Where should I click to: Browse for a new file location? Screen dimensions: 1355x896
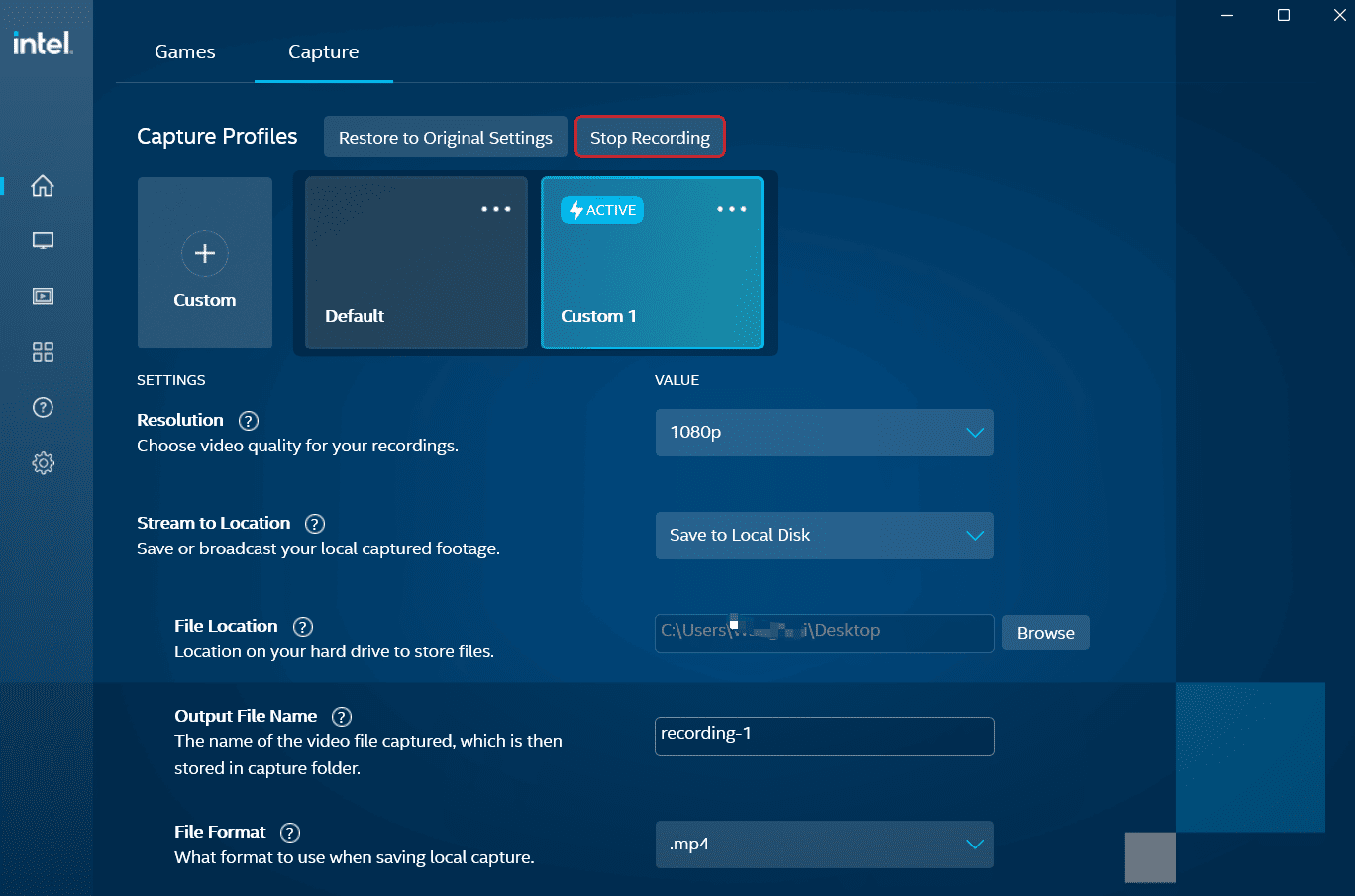1045,633
